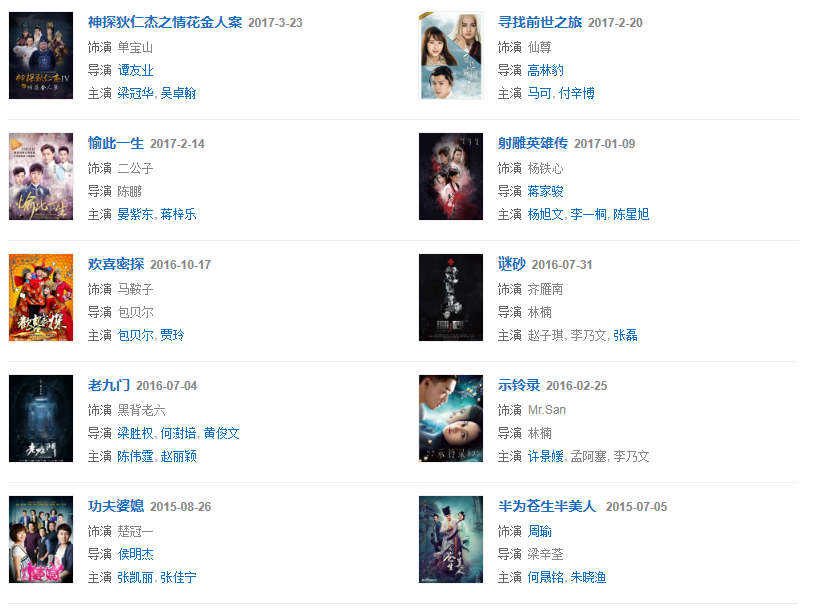814x608 pixels.
Task: Open the 愉此一生 poster thumbnail
Action: (x=41, y=177)
